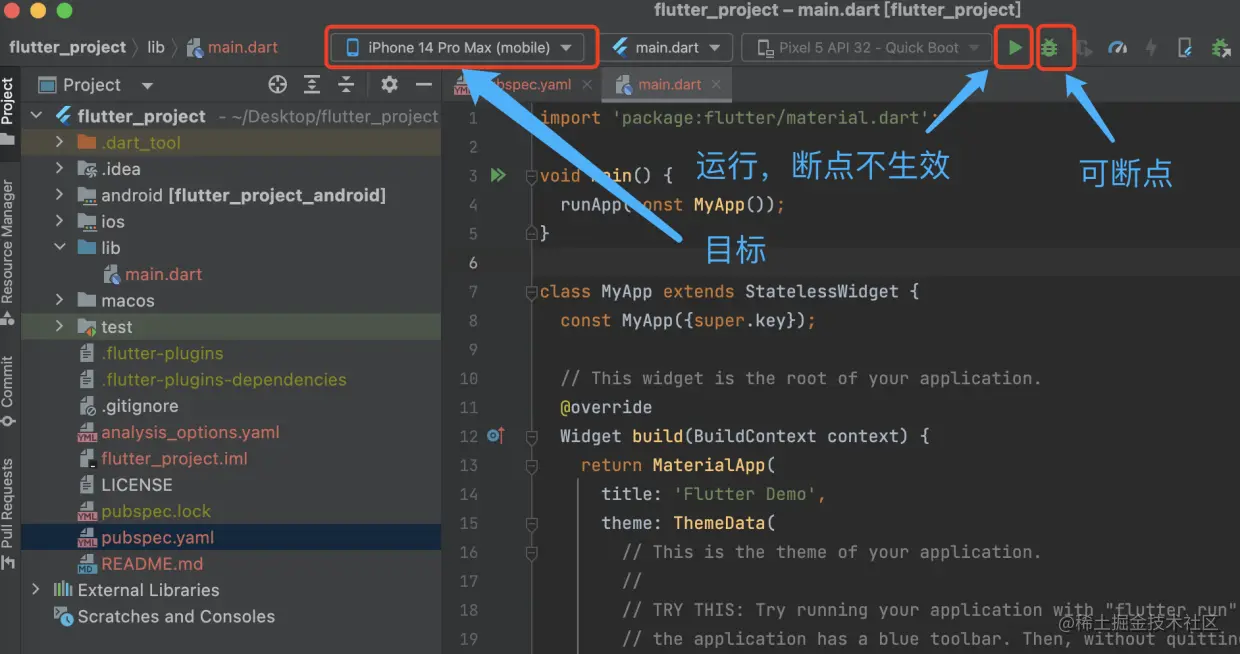Toggle the Commit tool window
The height and width of the screenshot is (654, 1240).
click(8, 391)
